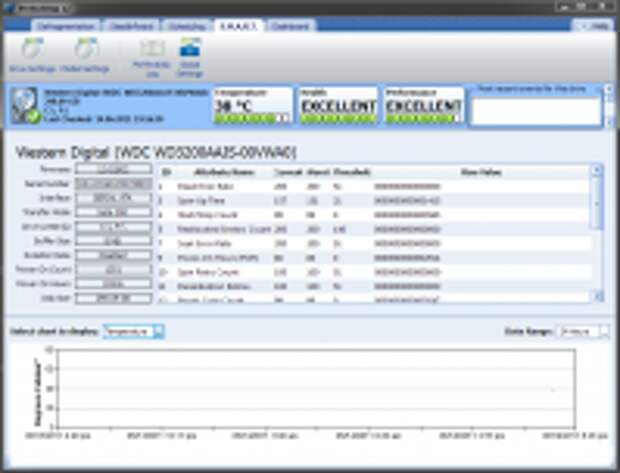Click the Power-On Count value field
This screenshot has width=620, height=473.
point(113,269)
